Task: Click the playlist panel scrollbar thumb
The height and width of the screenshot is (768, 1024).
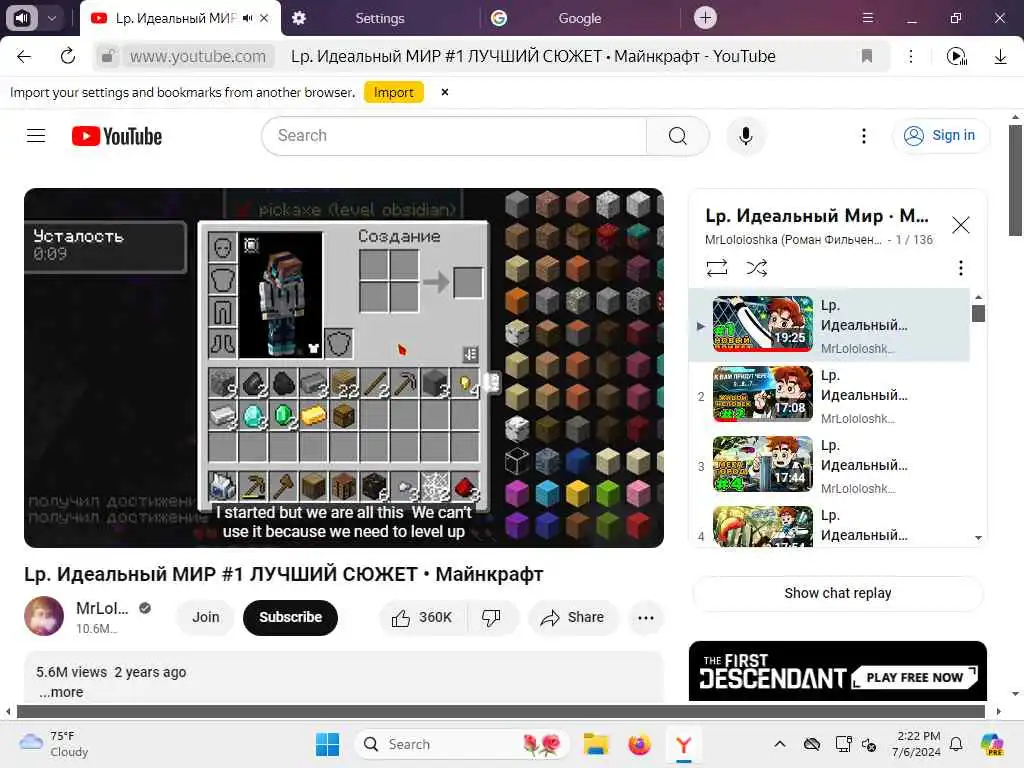Action: (978, 314)
